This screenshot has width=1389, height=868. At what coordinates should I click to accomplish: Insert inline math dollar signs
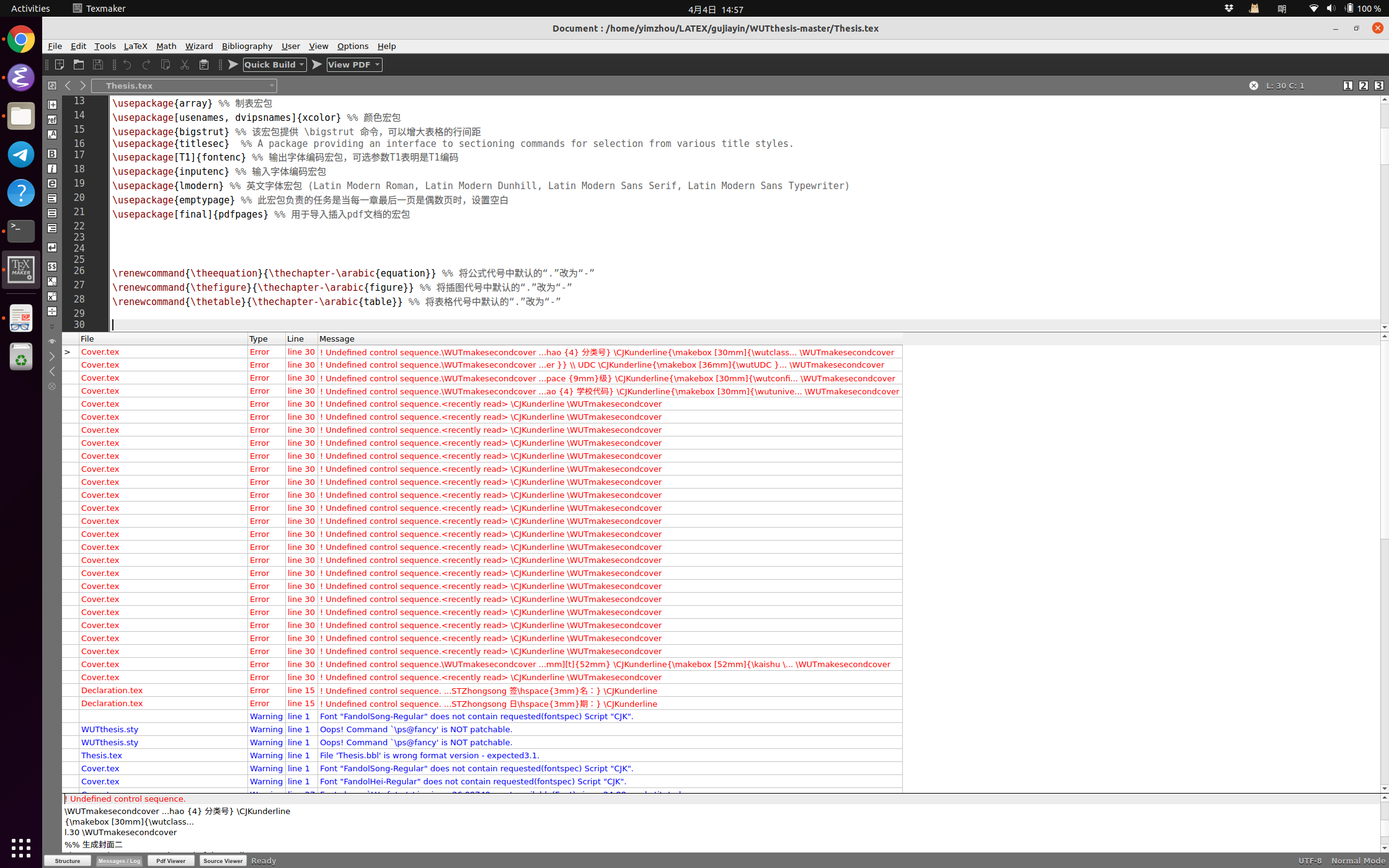(x=52, y=267)
